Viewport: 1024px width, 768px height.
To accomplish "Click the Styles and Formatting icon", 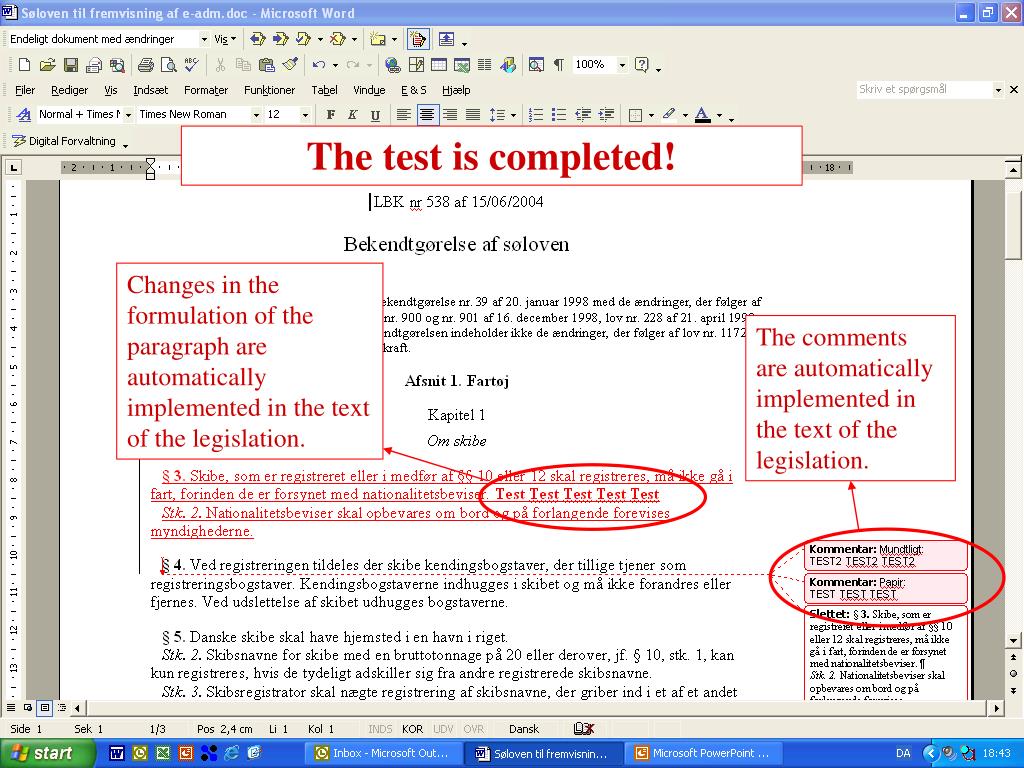I will click(x=24, y=115).
